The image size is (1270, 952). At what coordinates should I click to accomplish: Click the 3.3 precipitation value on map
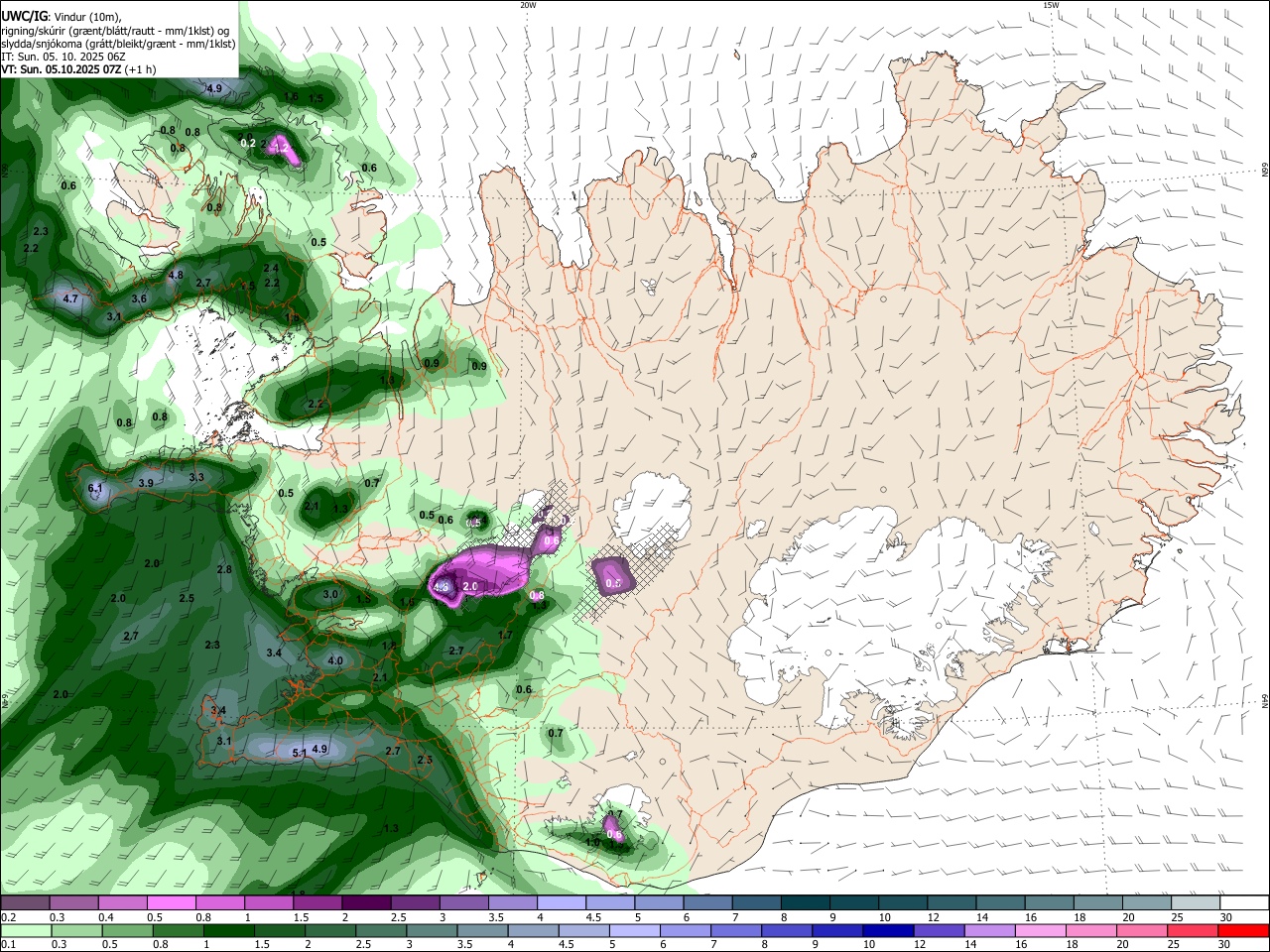pos(196,477)
